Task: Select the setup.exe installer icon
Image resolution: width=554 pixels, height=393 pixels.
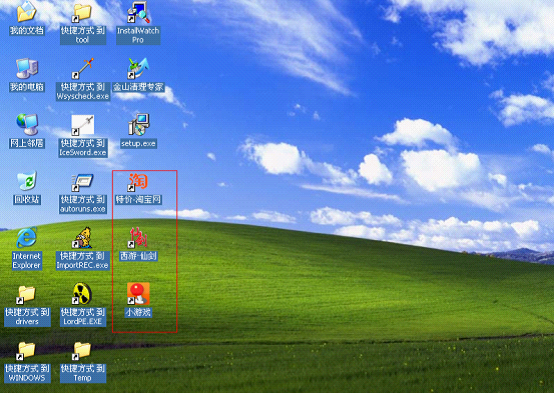Action: 138,124
